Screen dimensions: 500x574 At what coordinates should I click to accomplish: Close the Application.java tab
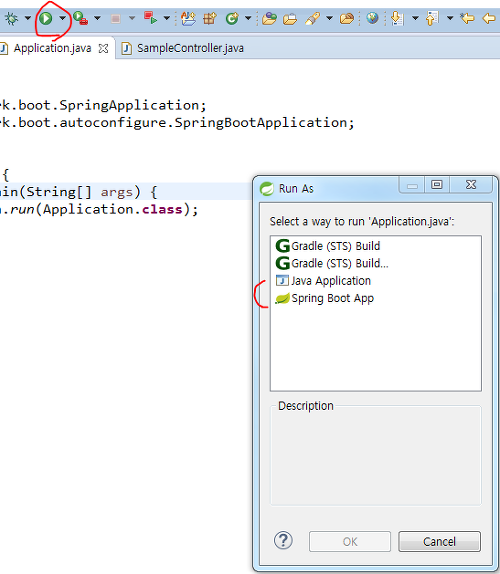coord(104,48)
